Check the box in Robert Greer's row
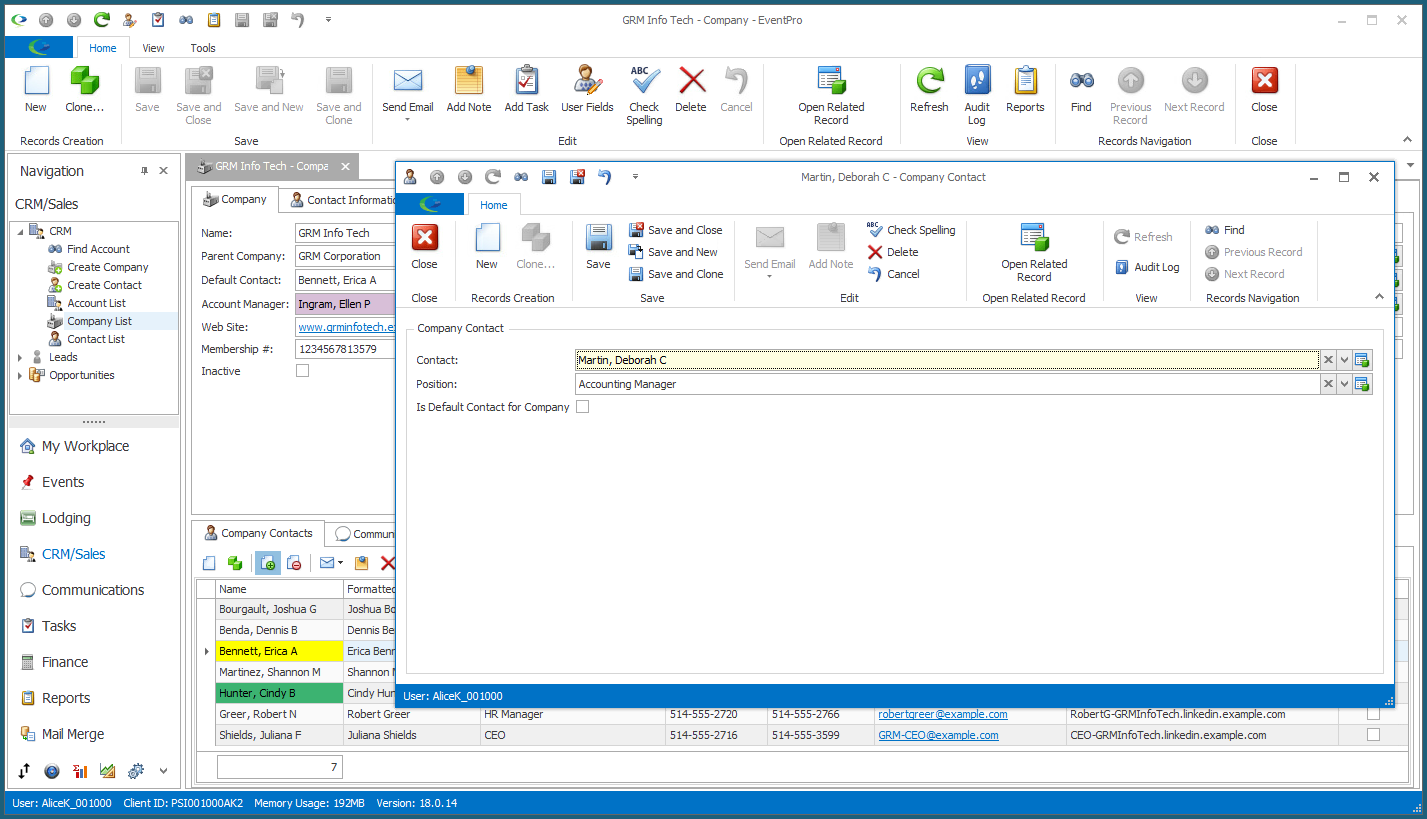This screenshot has width=1427, height=819. coord(1373,714)
